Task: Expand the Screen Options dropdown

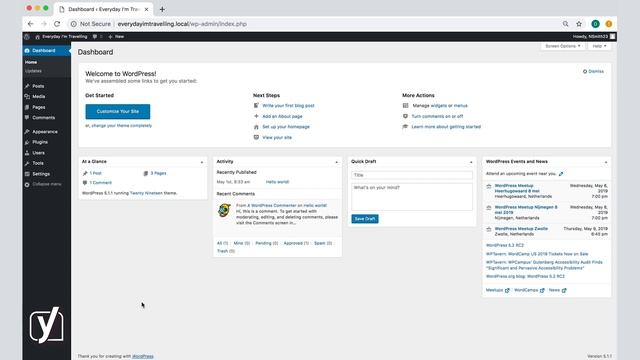Action: (x=562, y=46)
